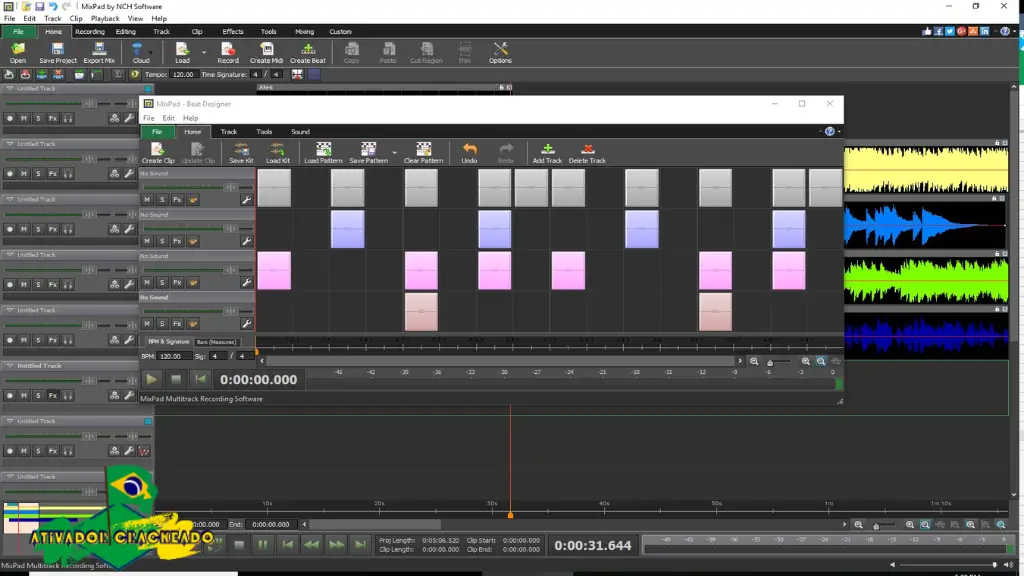
Task: Click the Twitter share icon in MixPad
Action: point(950,31)
